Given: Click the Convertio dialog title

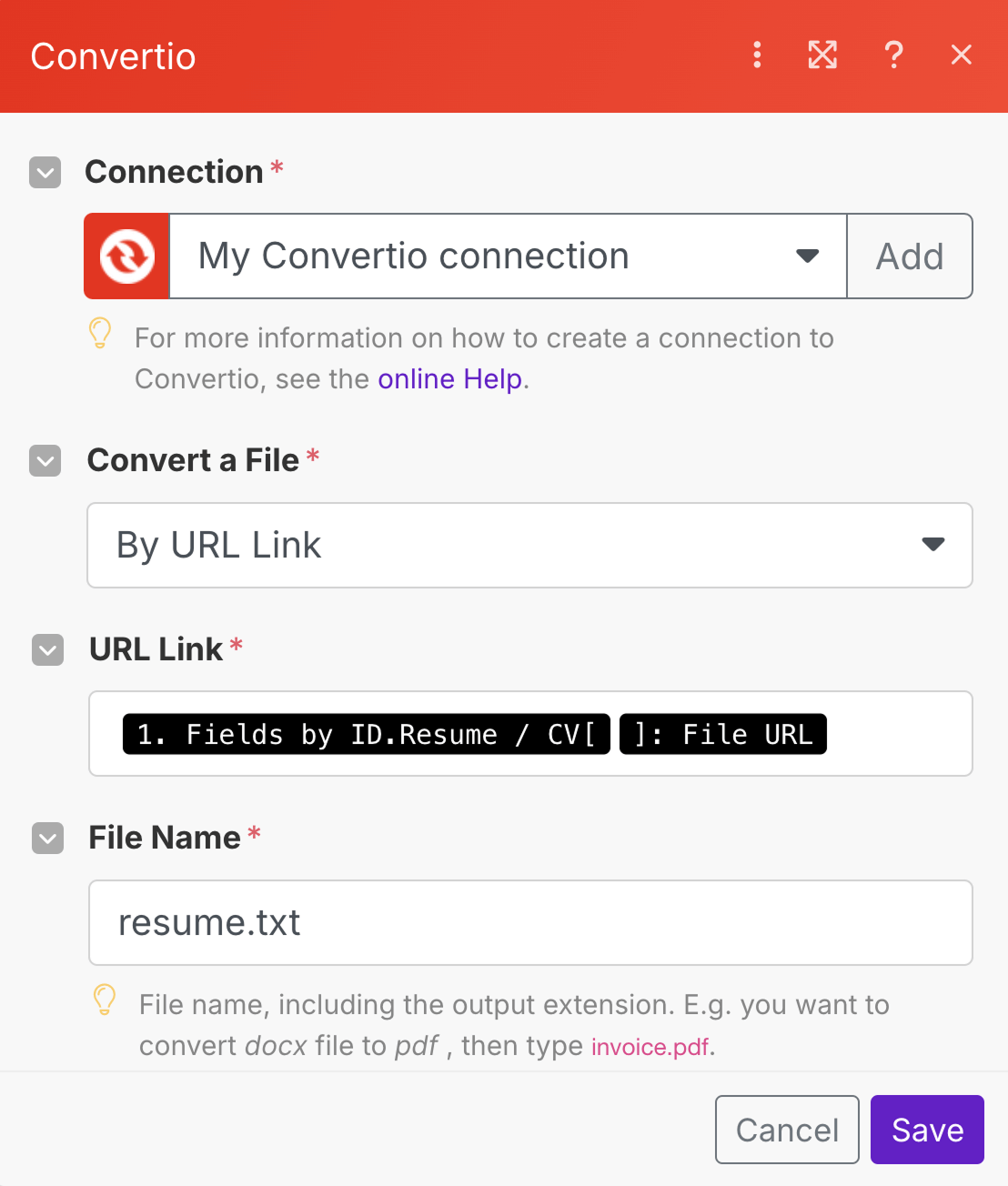Looking at the screenshot, I should pos(113,56).
